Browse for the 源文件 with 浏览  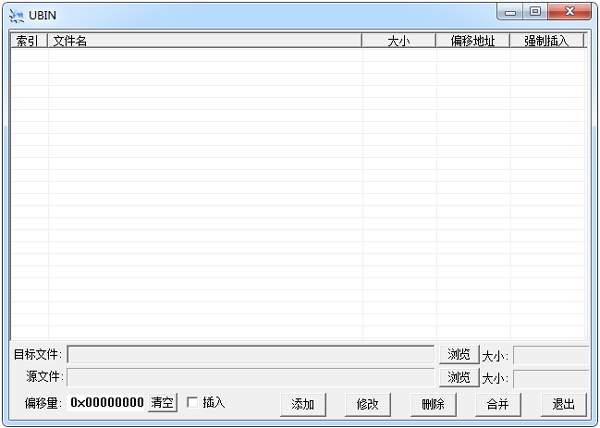[459, 377]
